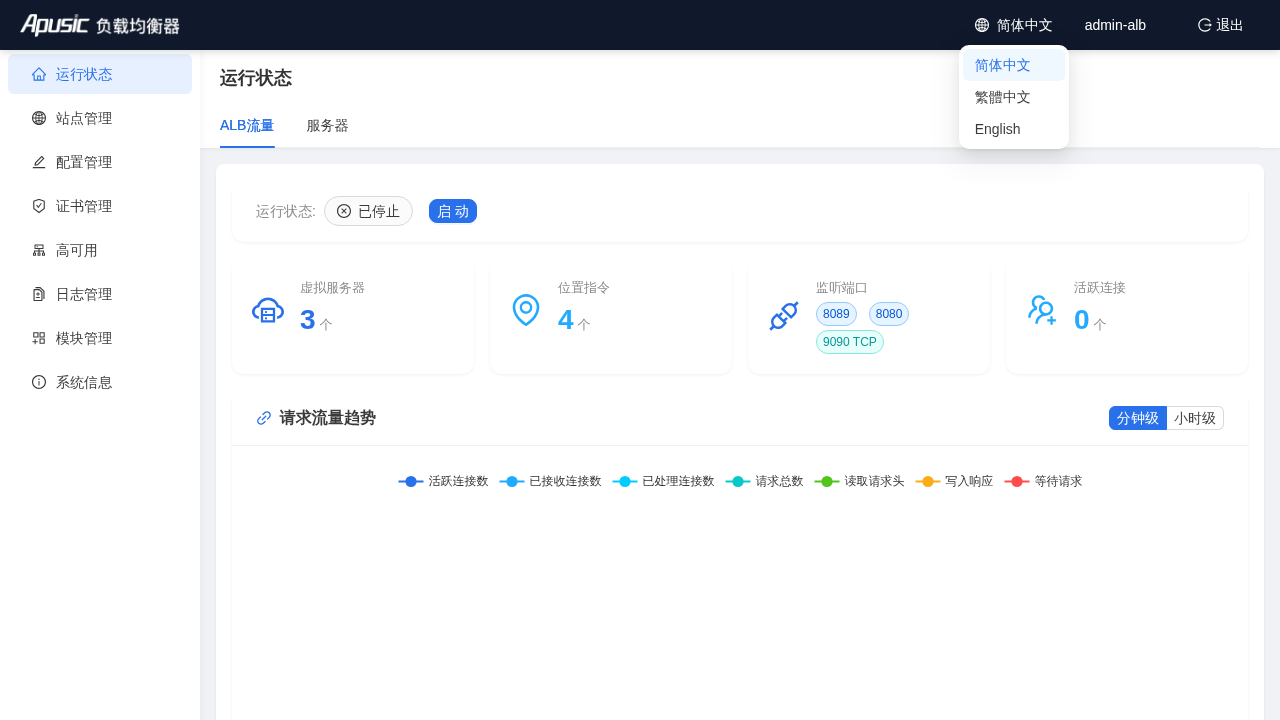Click the cluster icon beside 高可用

(39, 250)
